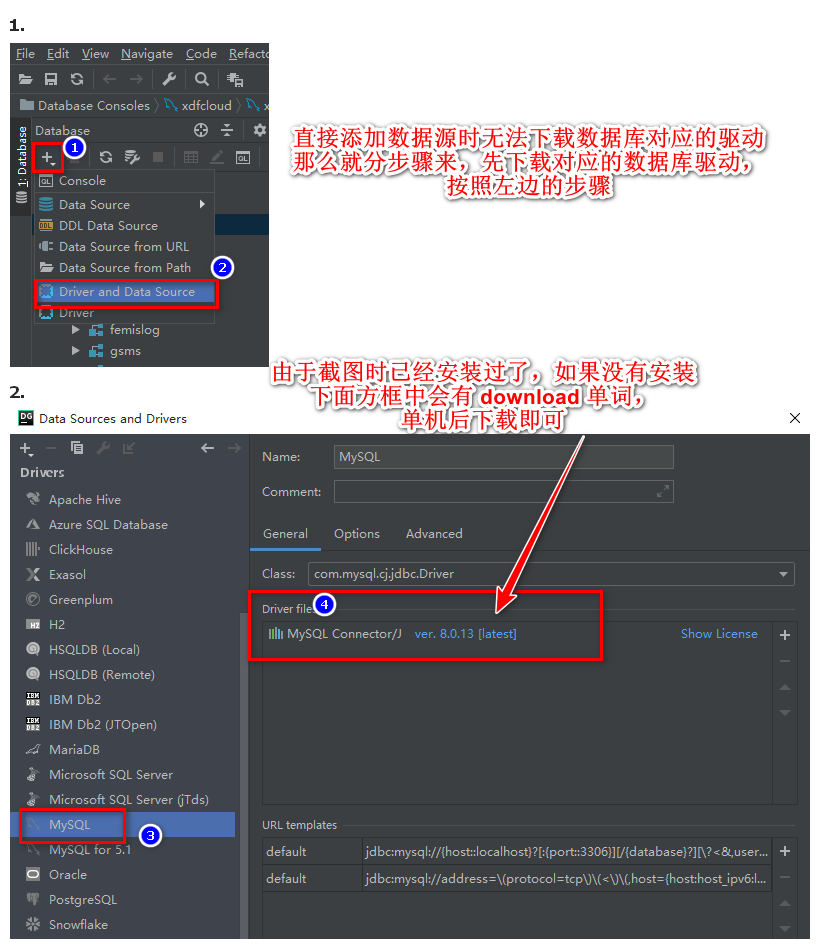Expand the gsms tree node
820x949 pixels.
point(76,351)
